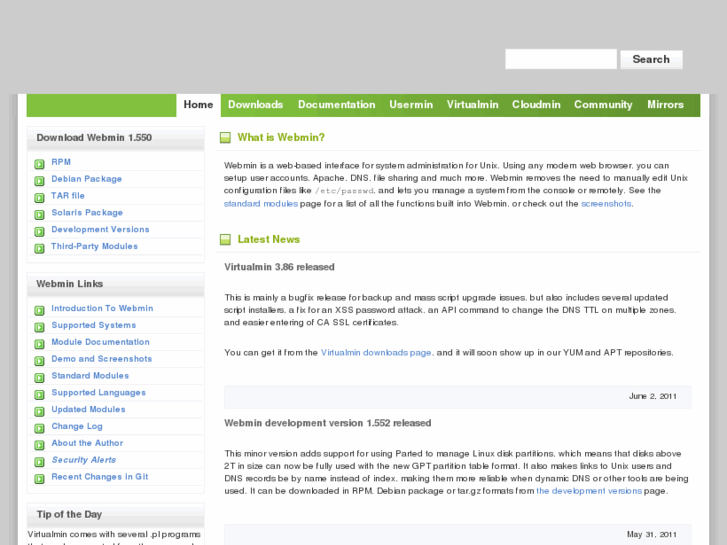Click 'Webmin development version 1.552 released' headline

(328, 423)
